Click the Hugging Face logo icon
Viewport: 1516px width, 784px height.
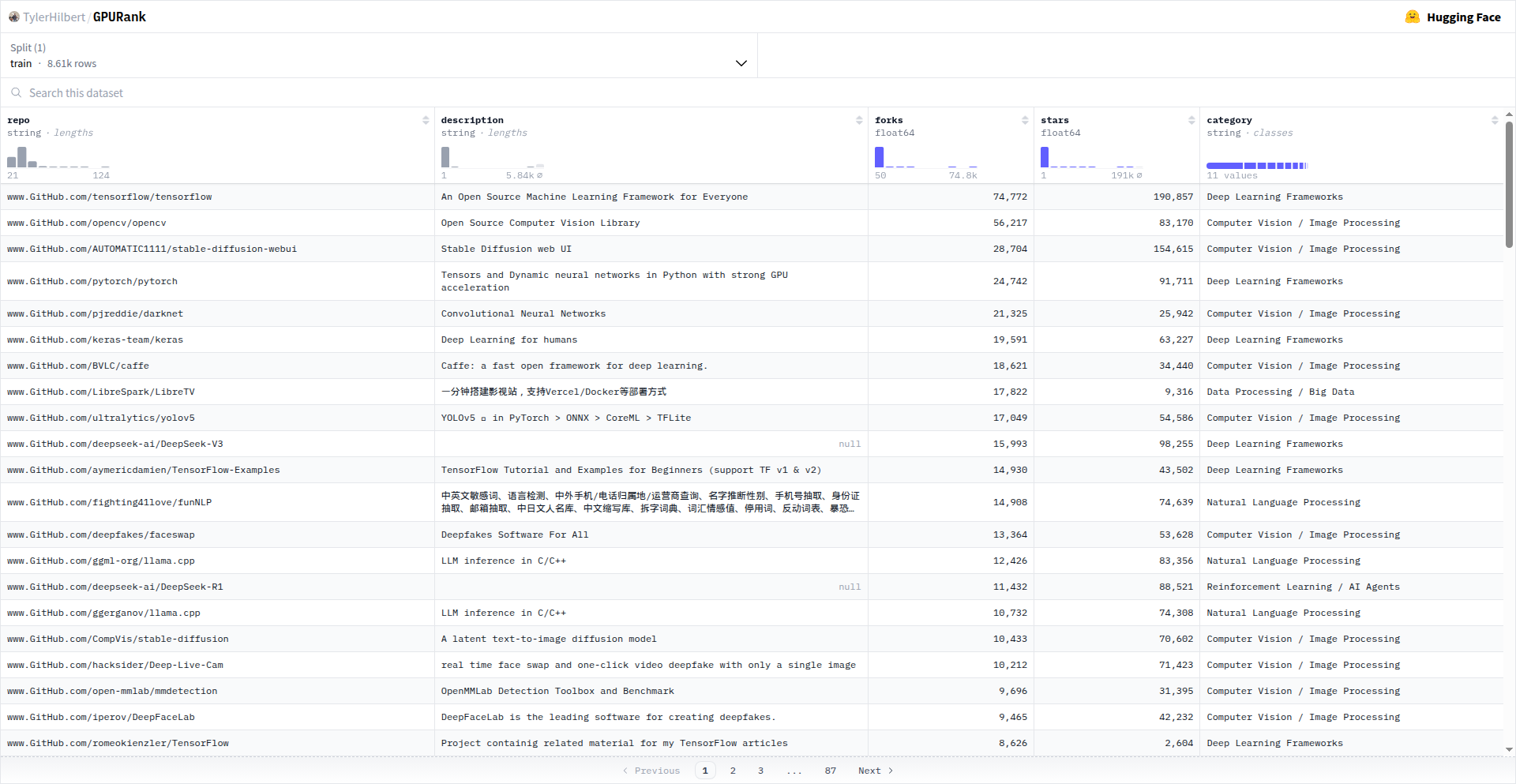click(1413, 17)
